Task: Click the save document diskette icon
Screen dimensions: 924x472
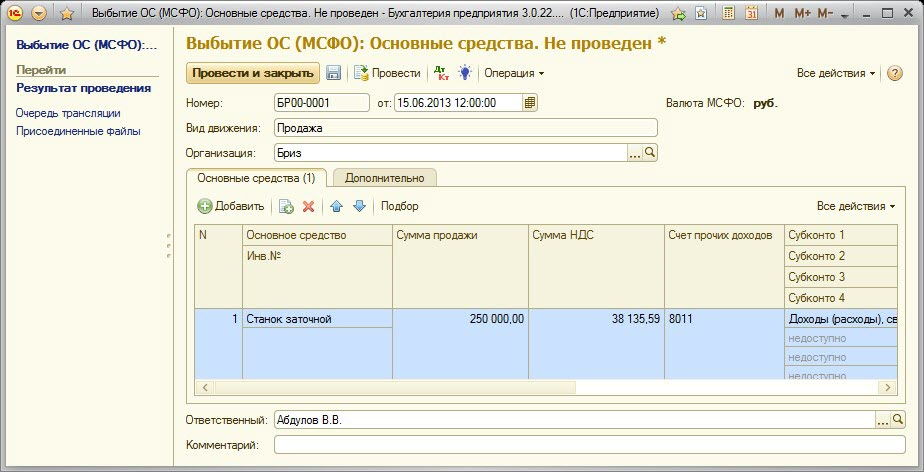Action: point(334,73)
